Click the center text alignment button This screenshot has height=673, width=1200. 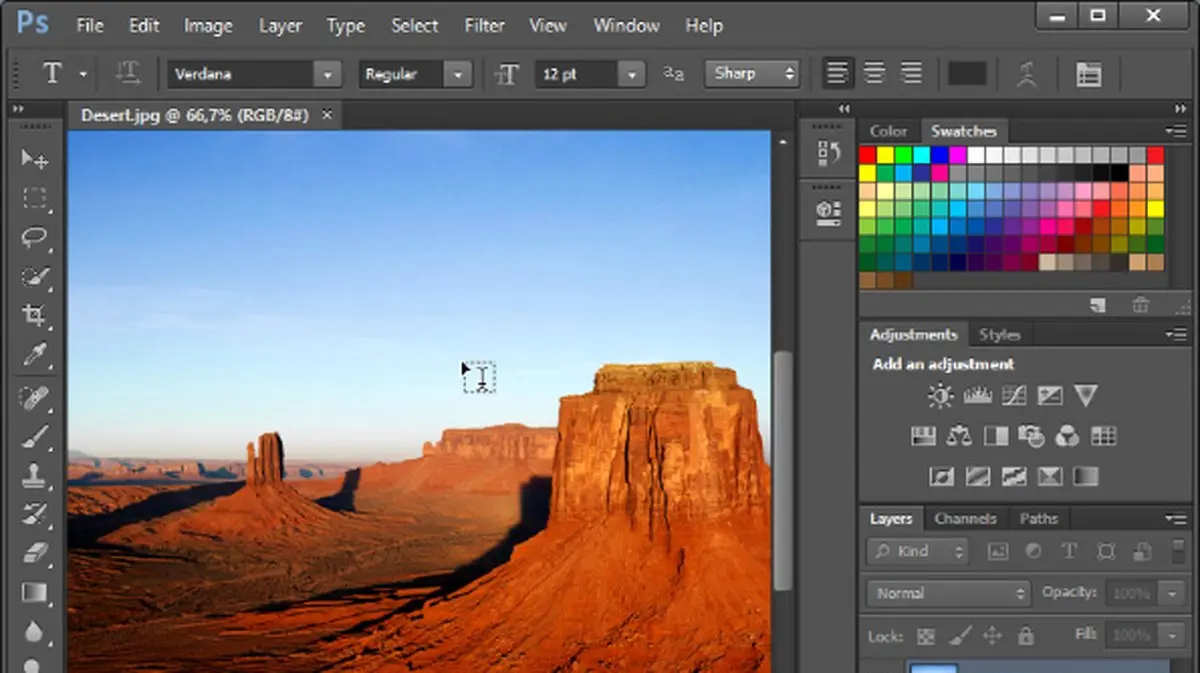click(x=874, y=73)
